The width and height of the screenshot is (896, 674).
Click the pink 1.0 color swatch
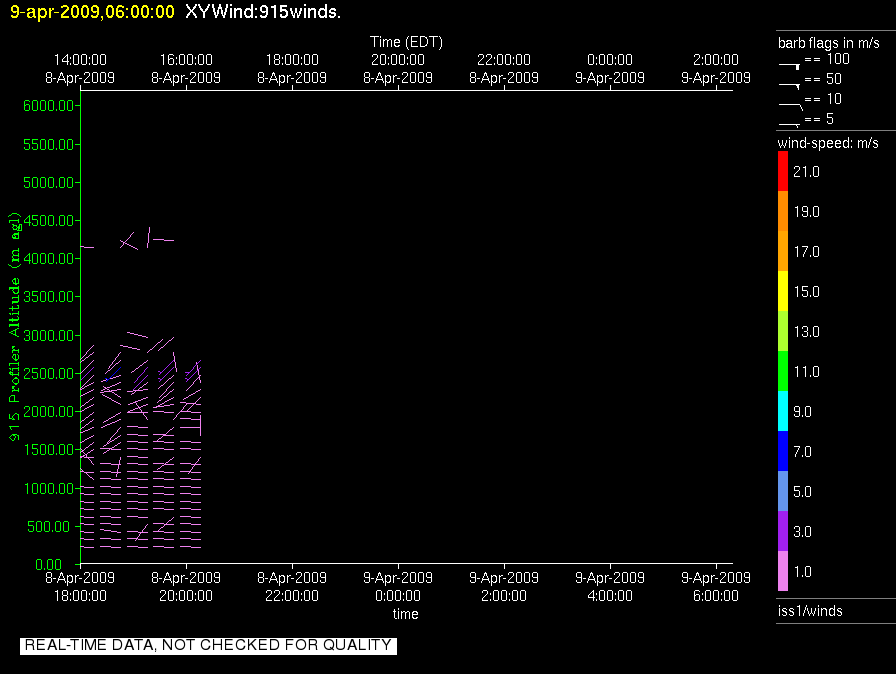tap(783, 571)
